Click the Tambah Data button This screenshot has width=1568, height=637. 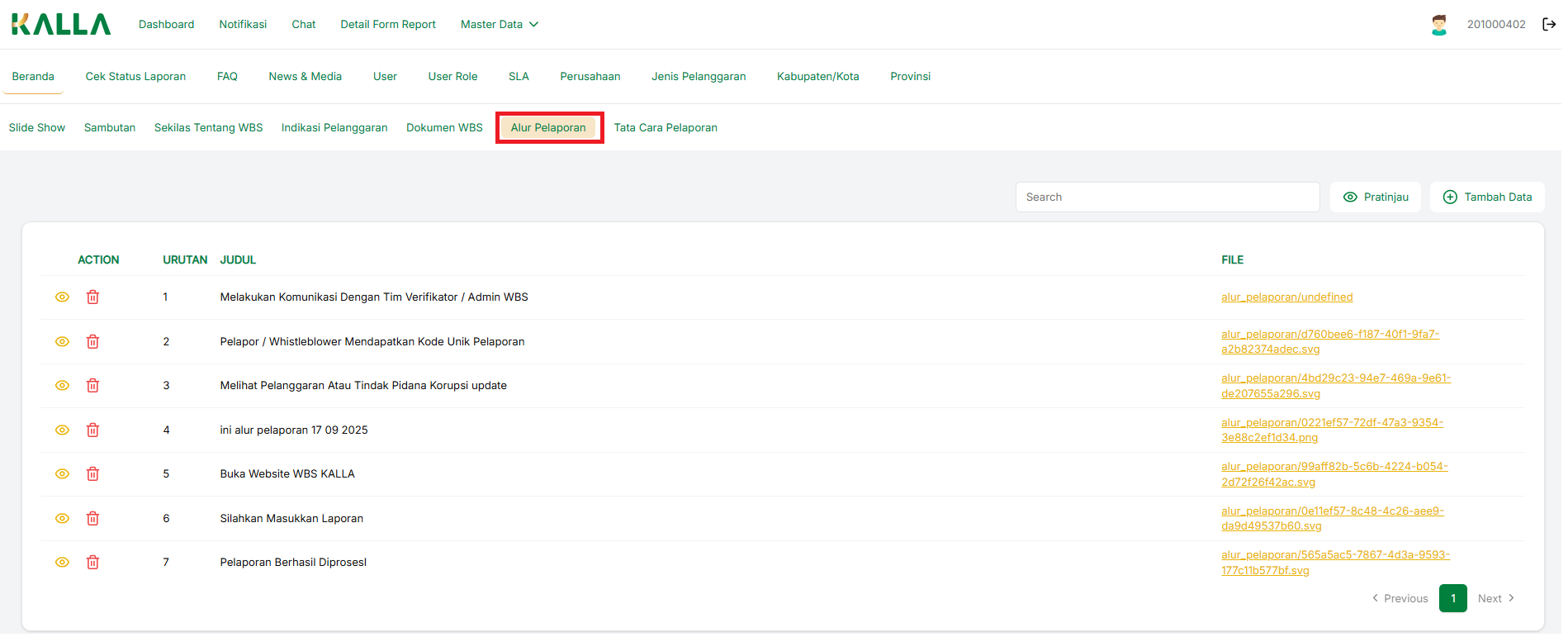point(1486,197)
